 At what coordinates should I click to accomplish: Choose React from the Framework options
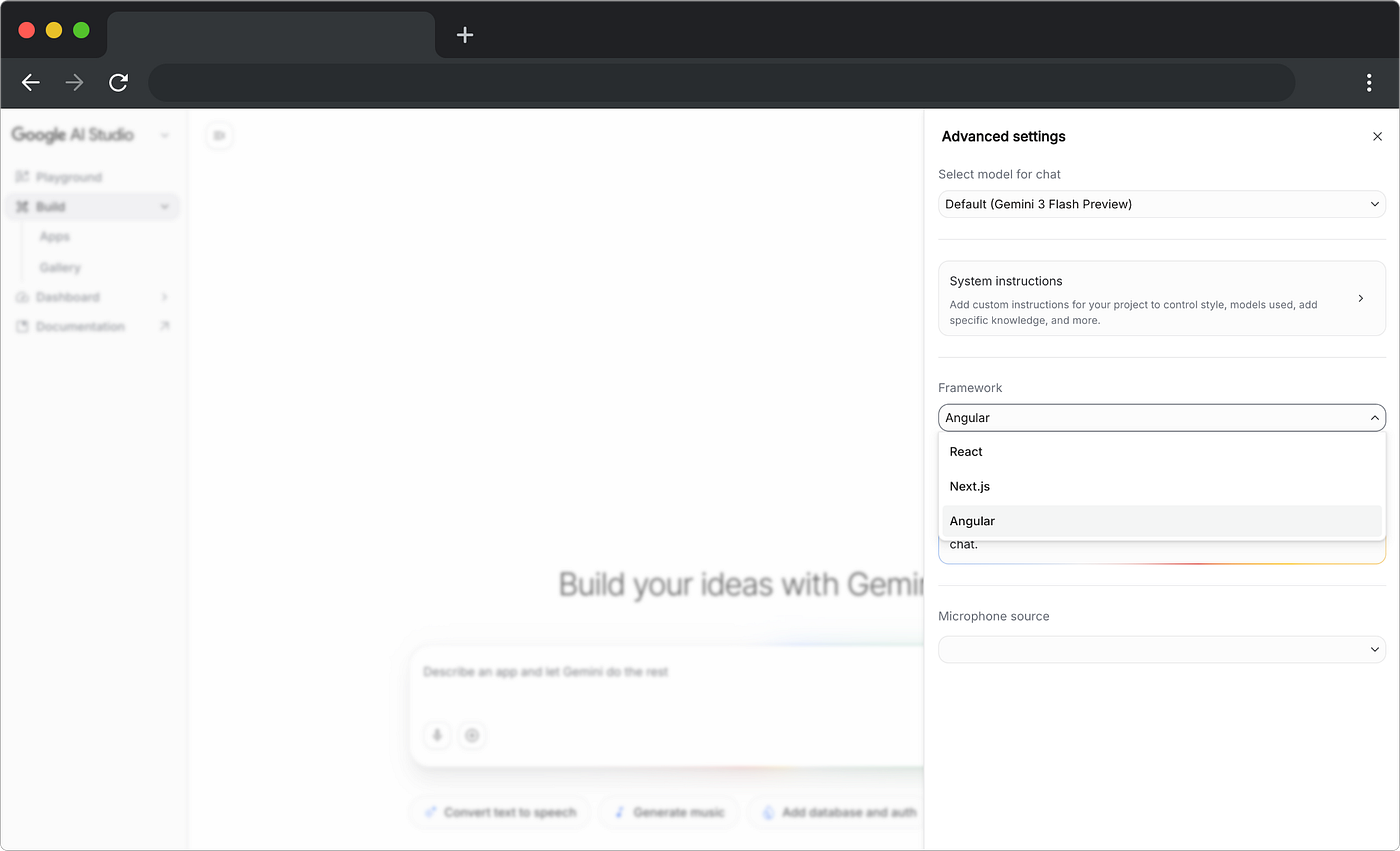1162,452
